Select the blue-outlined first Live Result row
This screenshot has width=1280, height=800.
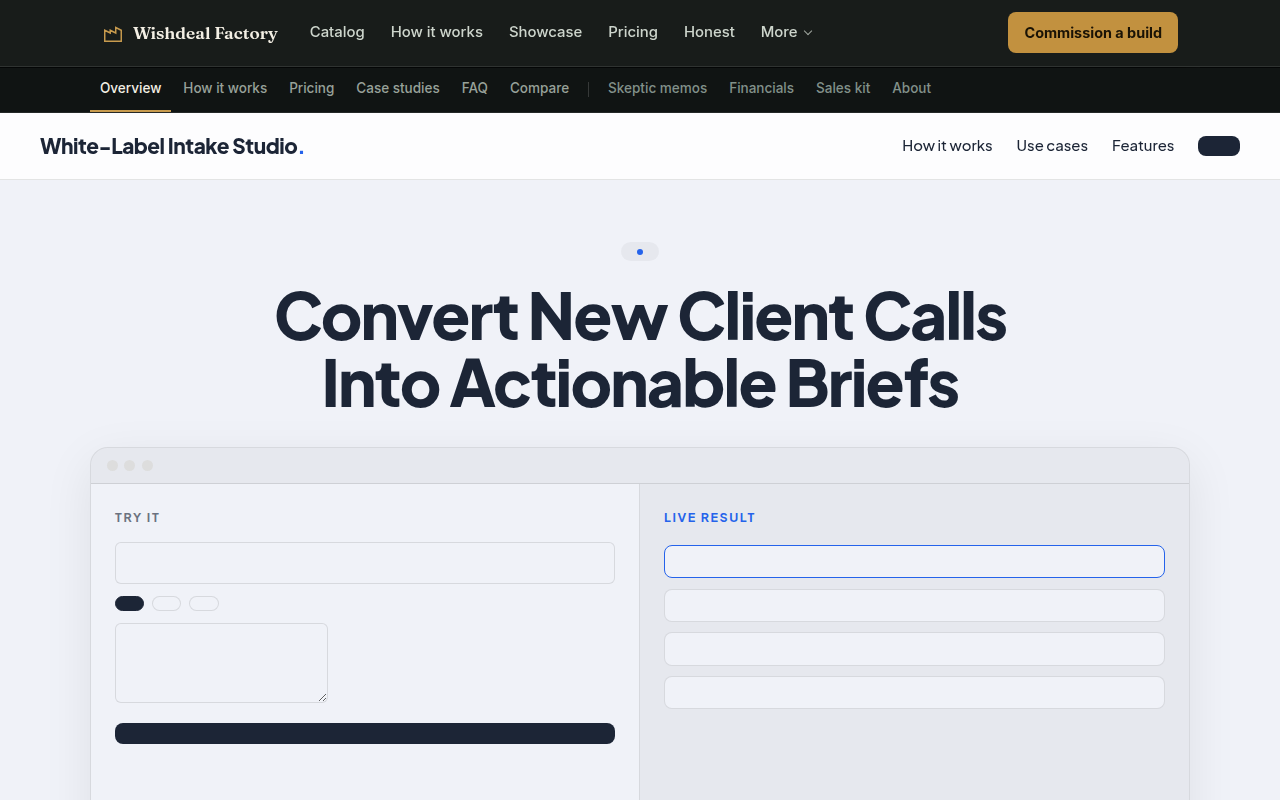pos(914,561)
